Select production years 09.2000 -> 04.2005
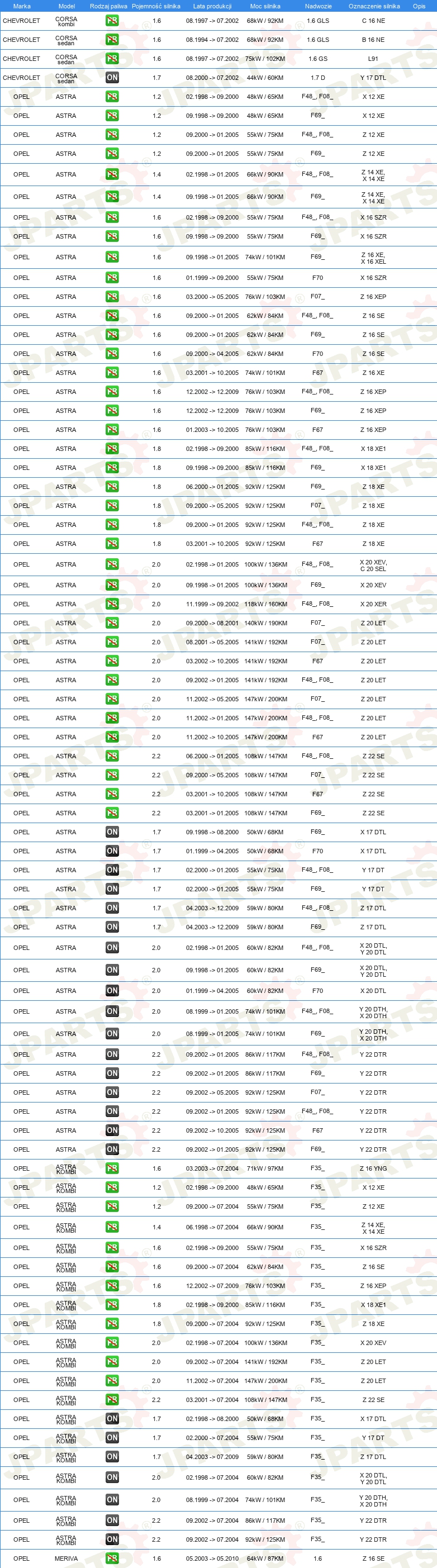437x1568 pixels. click(x=212, y=354)
